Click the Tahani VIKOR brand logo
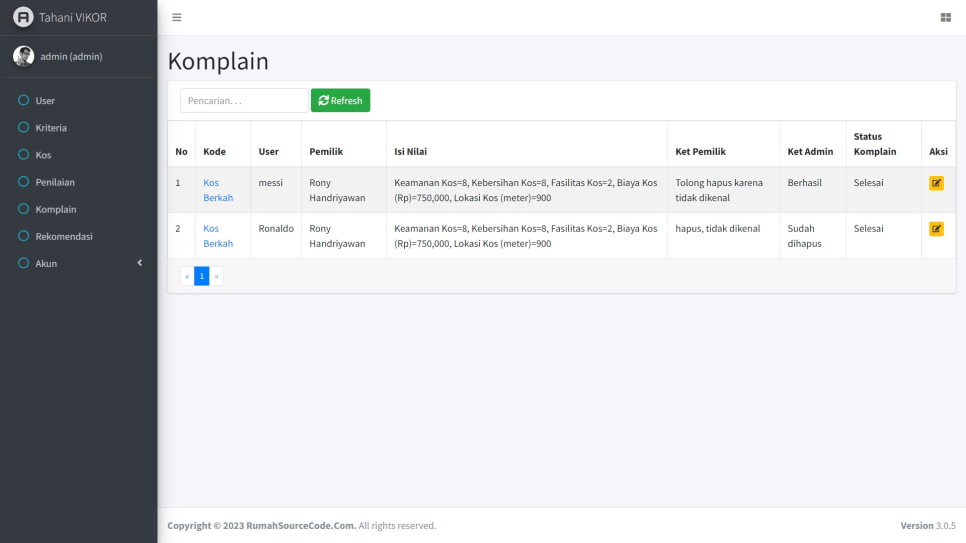This screenshot has width=966, height=543. [23, 17]
